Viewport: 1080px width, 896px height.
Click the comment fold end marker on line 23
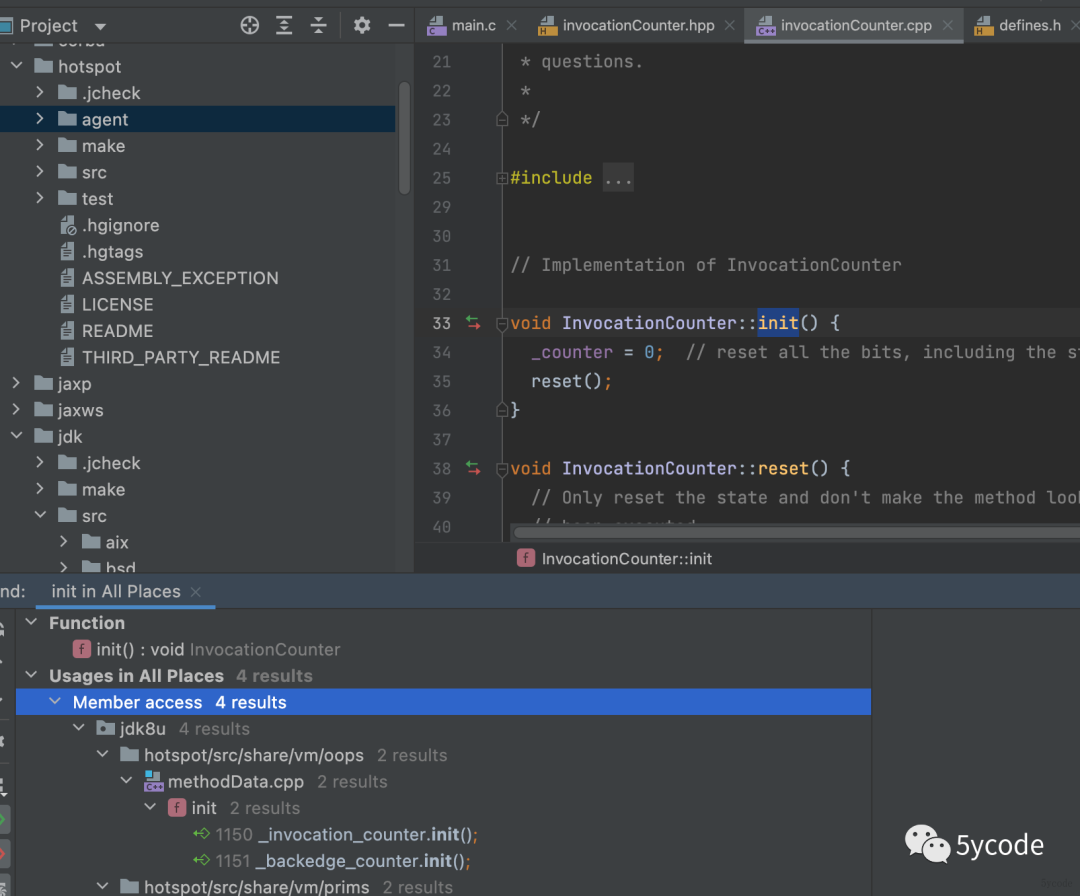click(502, 119)
